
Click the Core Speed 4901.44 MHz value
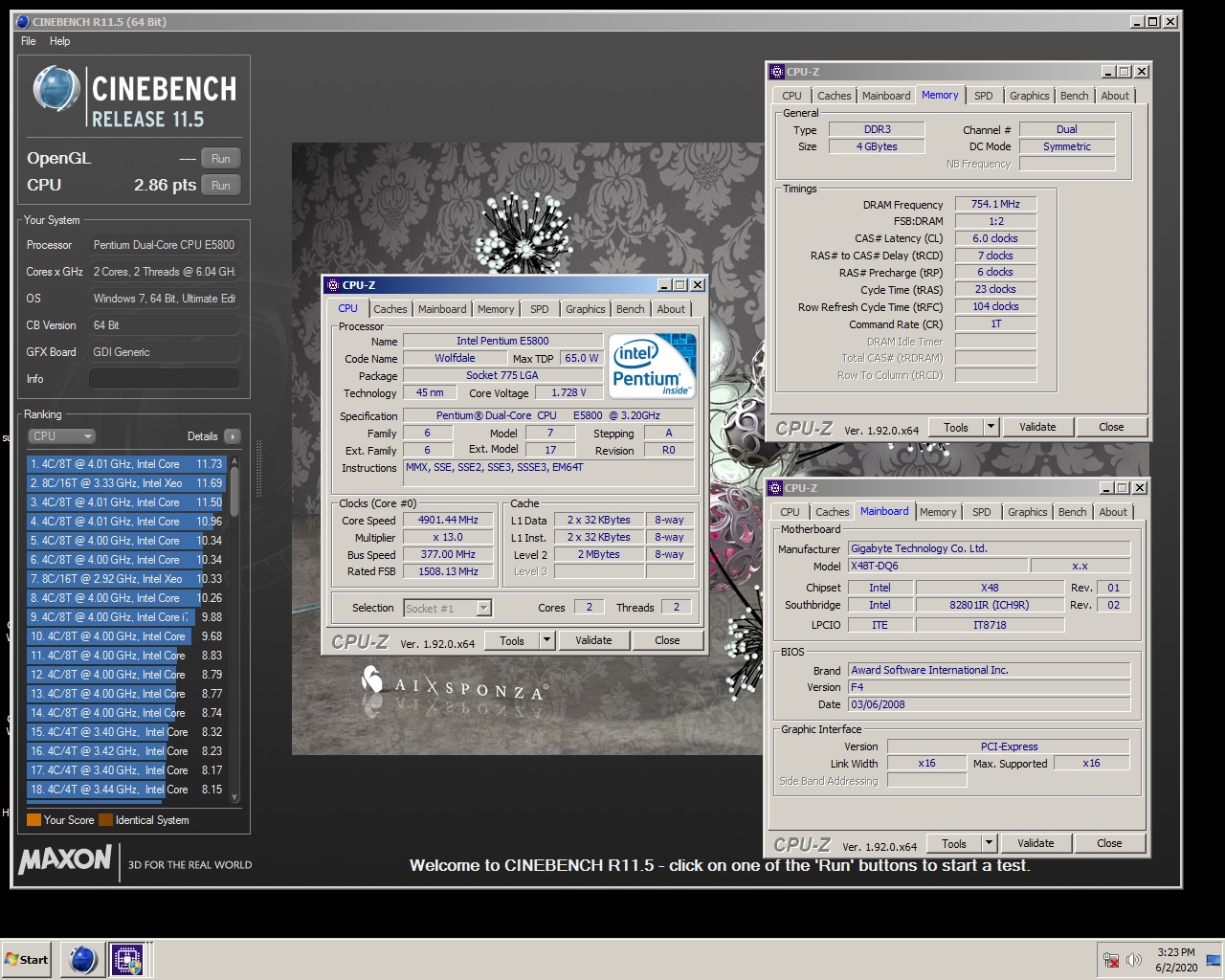tap(448, 520)
